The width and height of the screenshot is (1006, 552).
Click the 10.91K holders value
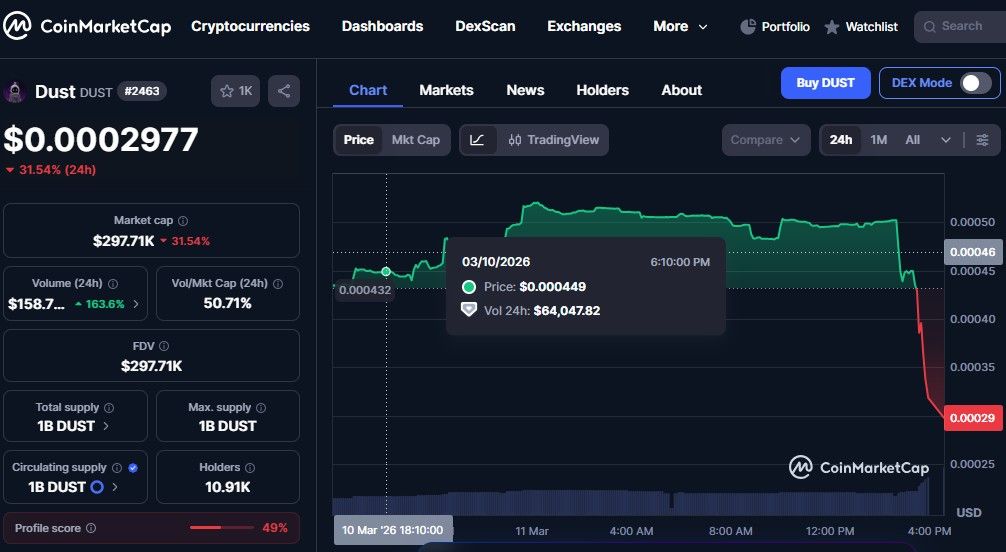click(x=227, y=487)
